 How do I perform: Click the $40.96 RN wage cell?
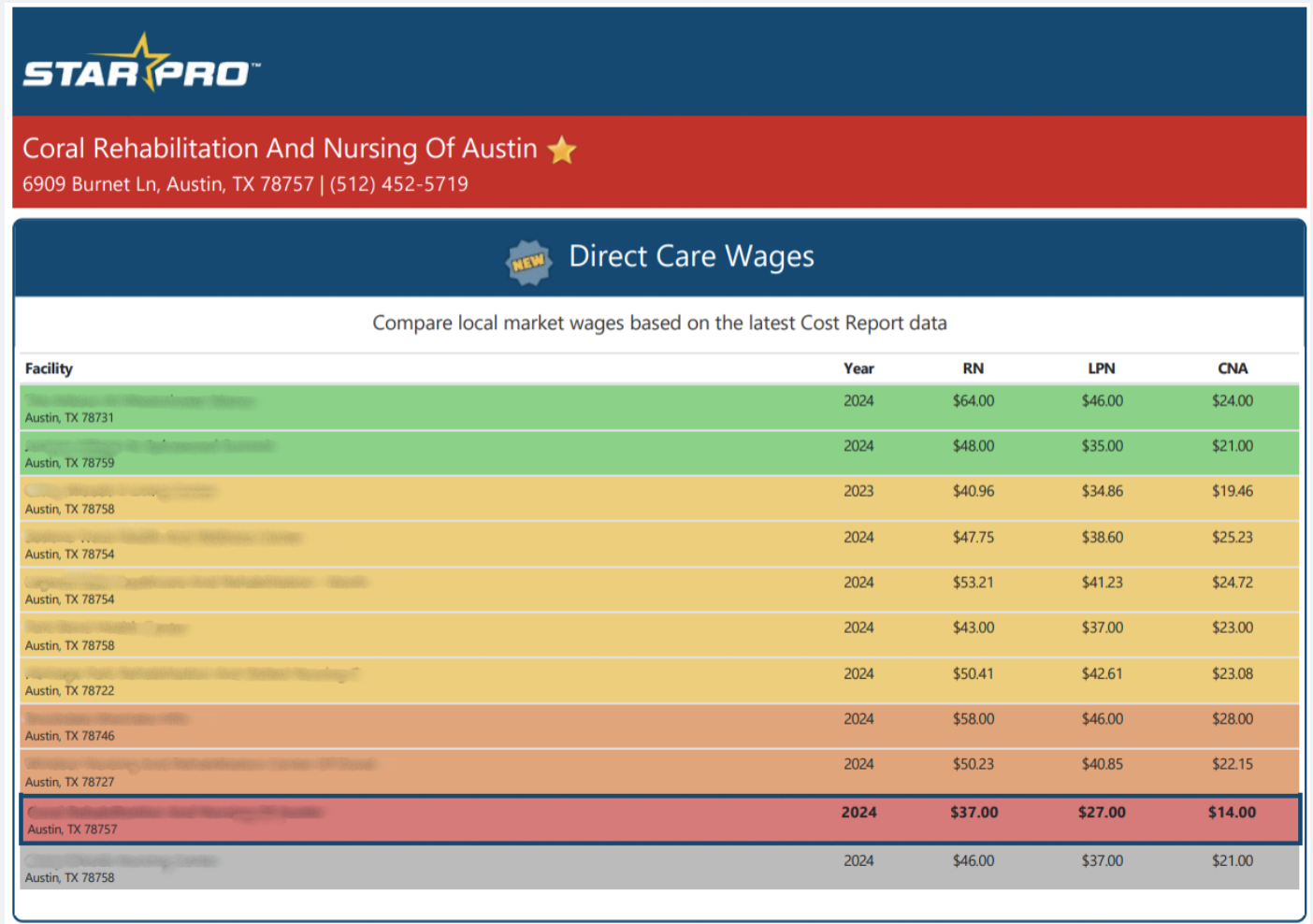pos(974,491)
